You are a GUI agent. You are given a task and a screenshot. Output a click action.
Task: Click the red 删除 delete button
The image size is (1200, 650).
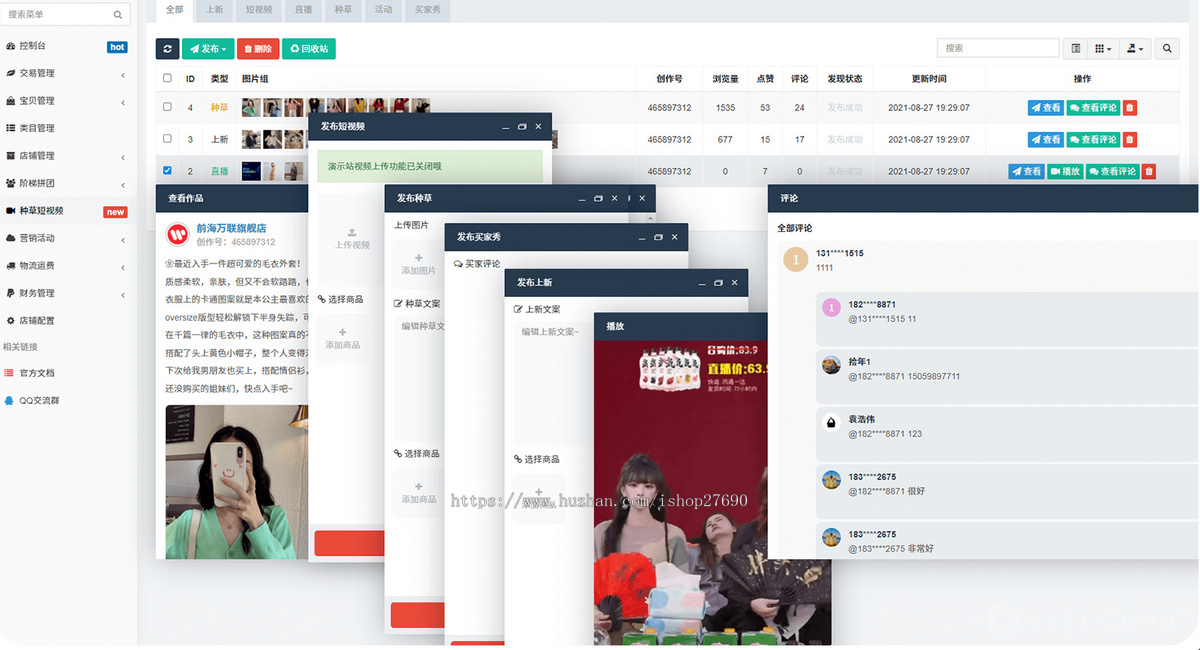pos(258,48)
